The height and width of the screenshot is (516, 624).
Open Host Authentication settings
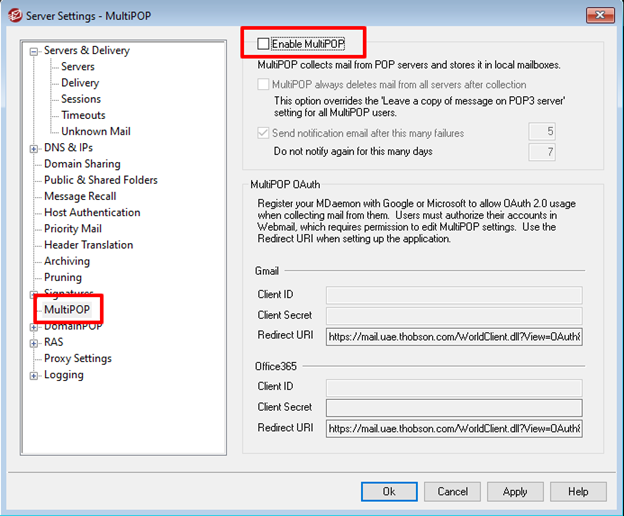pos(92,212)
